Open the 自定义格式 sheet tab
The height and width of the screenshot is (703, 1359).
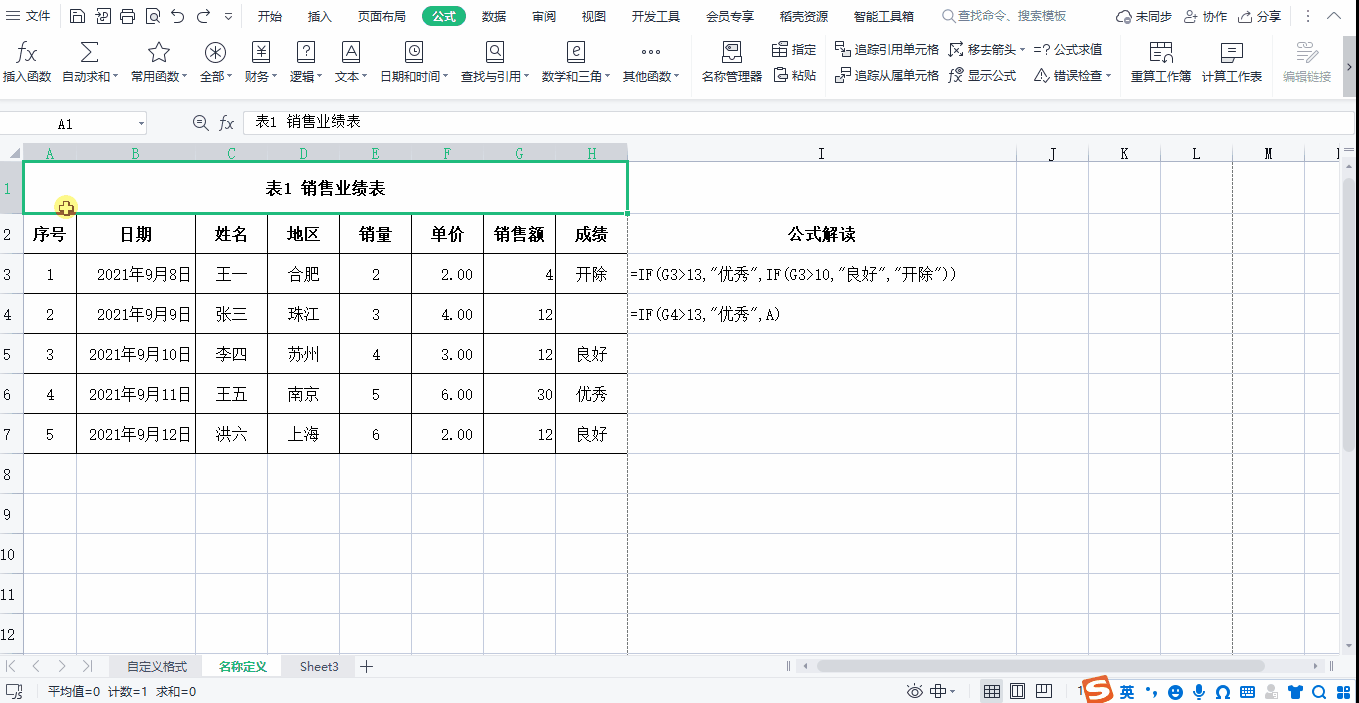click(x=156, y=666)
